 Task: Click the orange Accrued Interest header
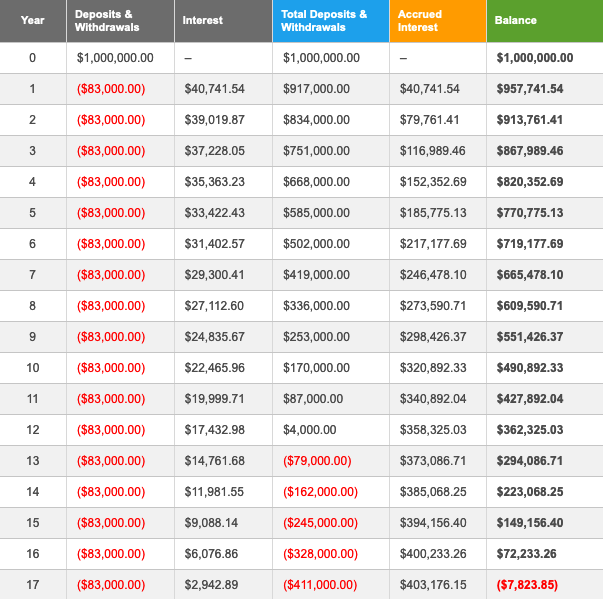click(421, 20)
